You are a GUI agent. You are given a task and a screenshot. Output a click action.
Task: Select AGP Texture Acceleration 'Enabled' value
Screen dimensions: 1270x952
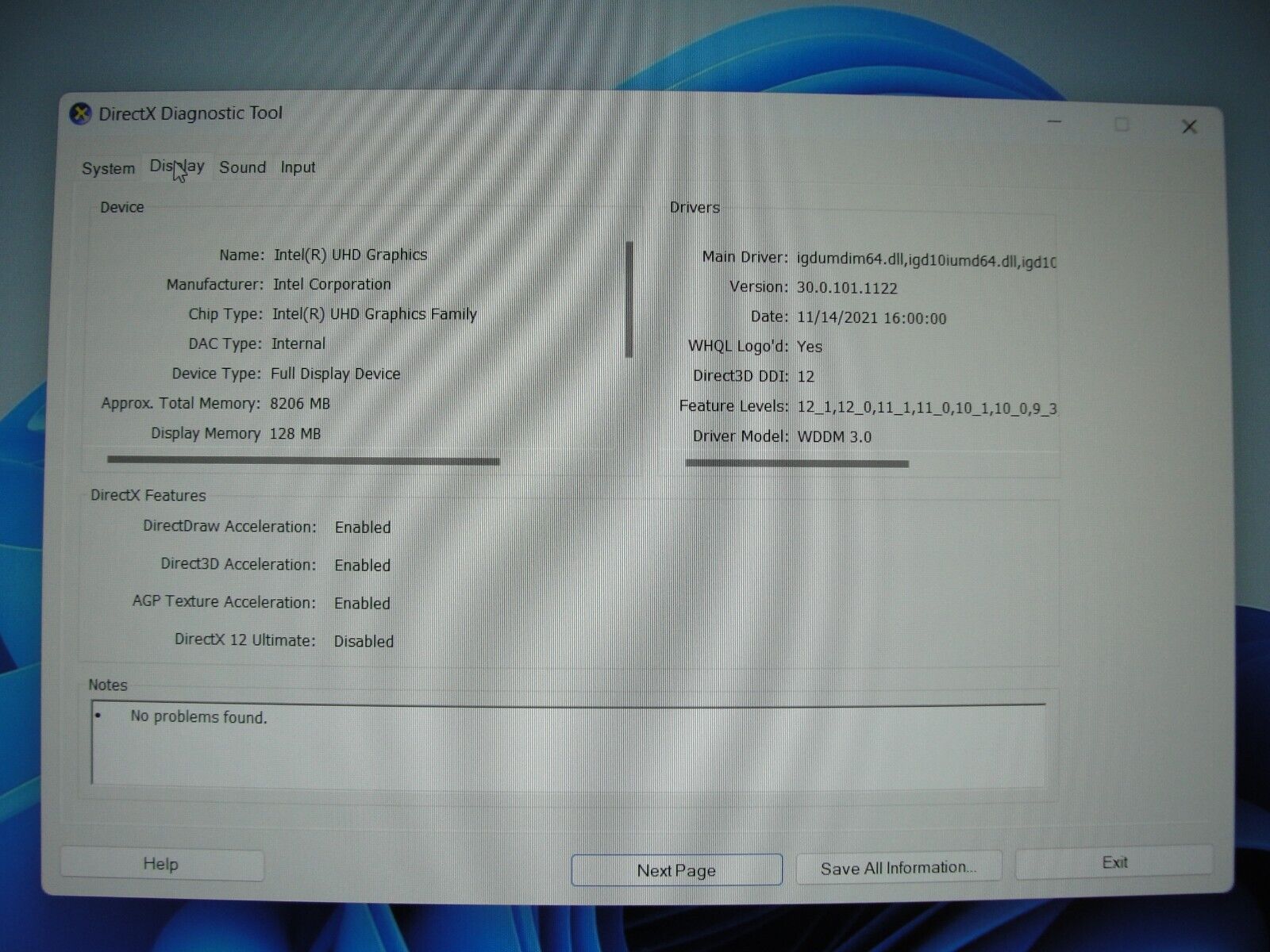pyautogui.click(x=362, y=604)
